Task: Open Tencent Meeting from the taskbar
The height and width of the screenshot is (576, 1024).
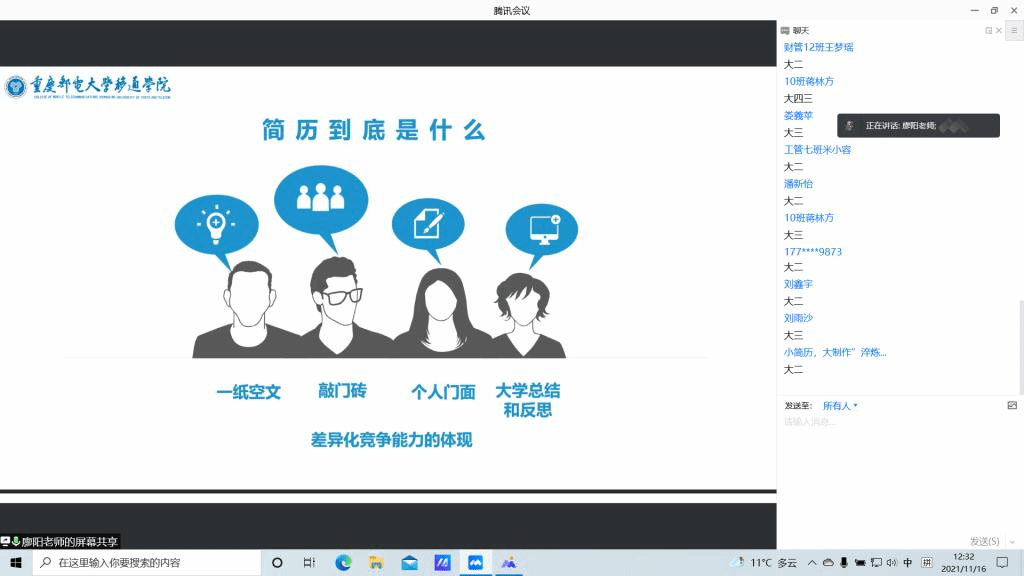Action: tap(475, 563)
